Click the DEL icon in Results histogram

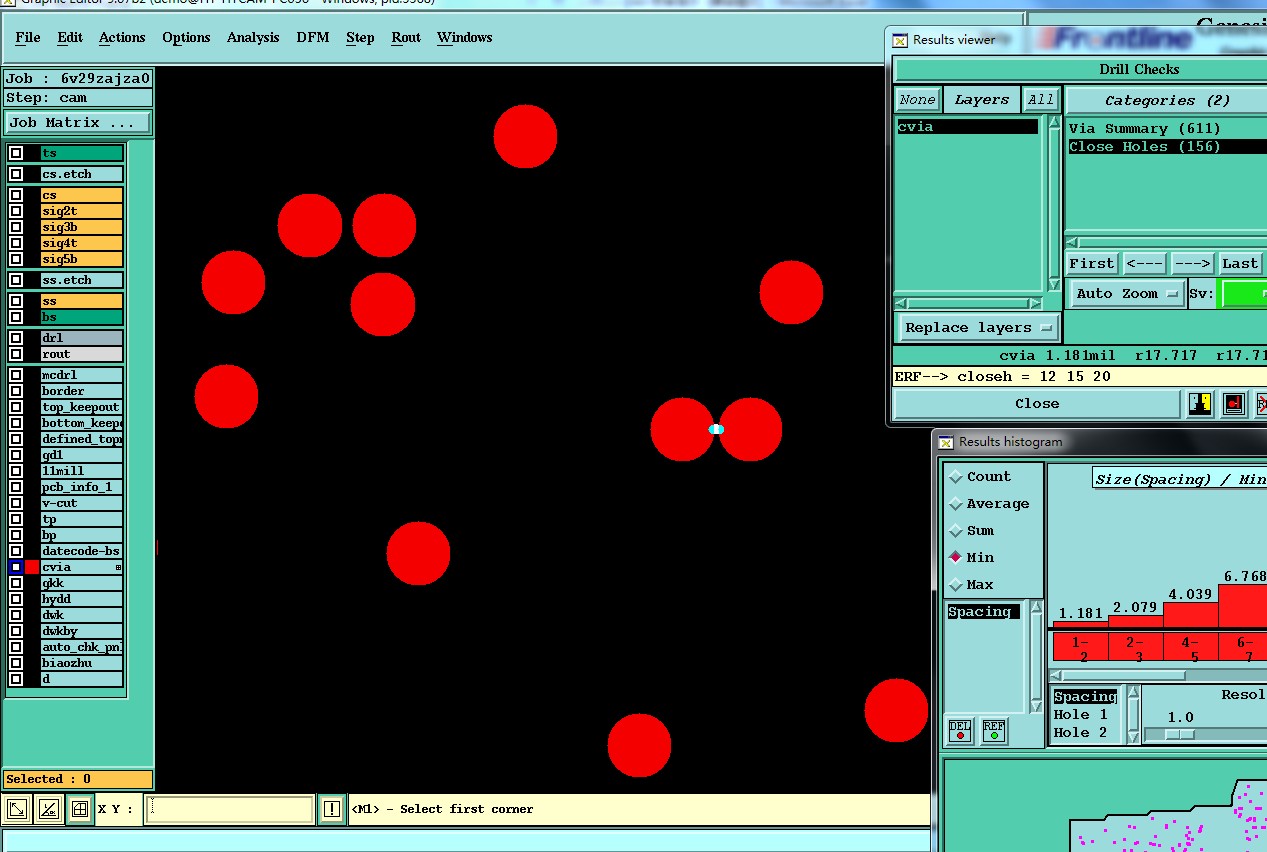tap(960, 731)
